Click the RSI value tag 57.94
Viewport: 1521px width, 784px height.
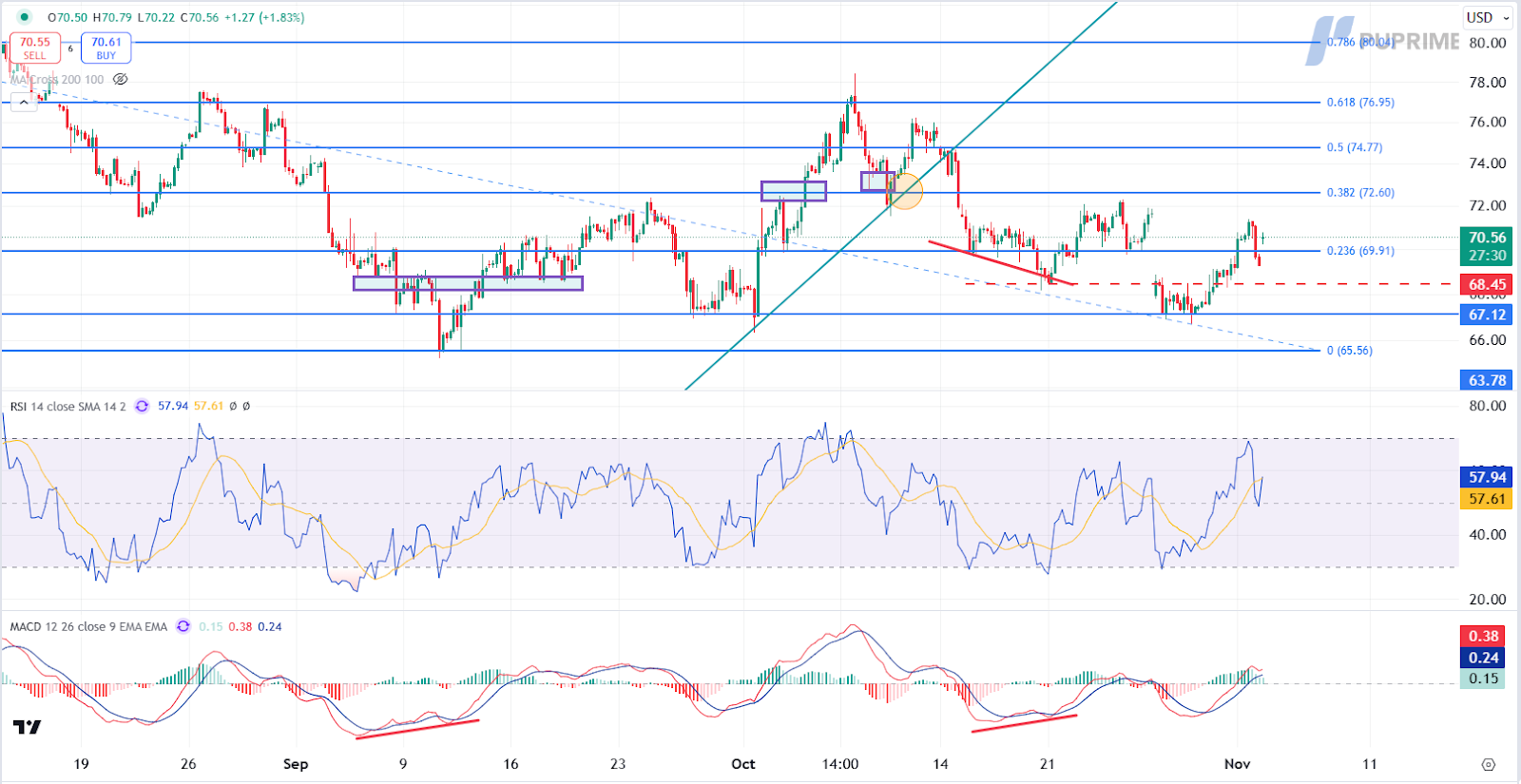tap(1487, 477)
